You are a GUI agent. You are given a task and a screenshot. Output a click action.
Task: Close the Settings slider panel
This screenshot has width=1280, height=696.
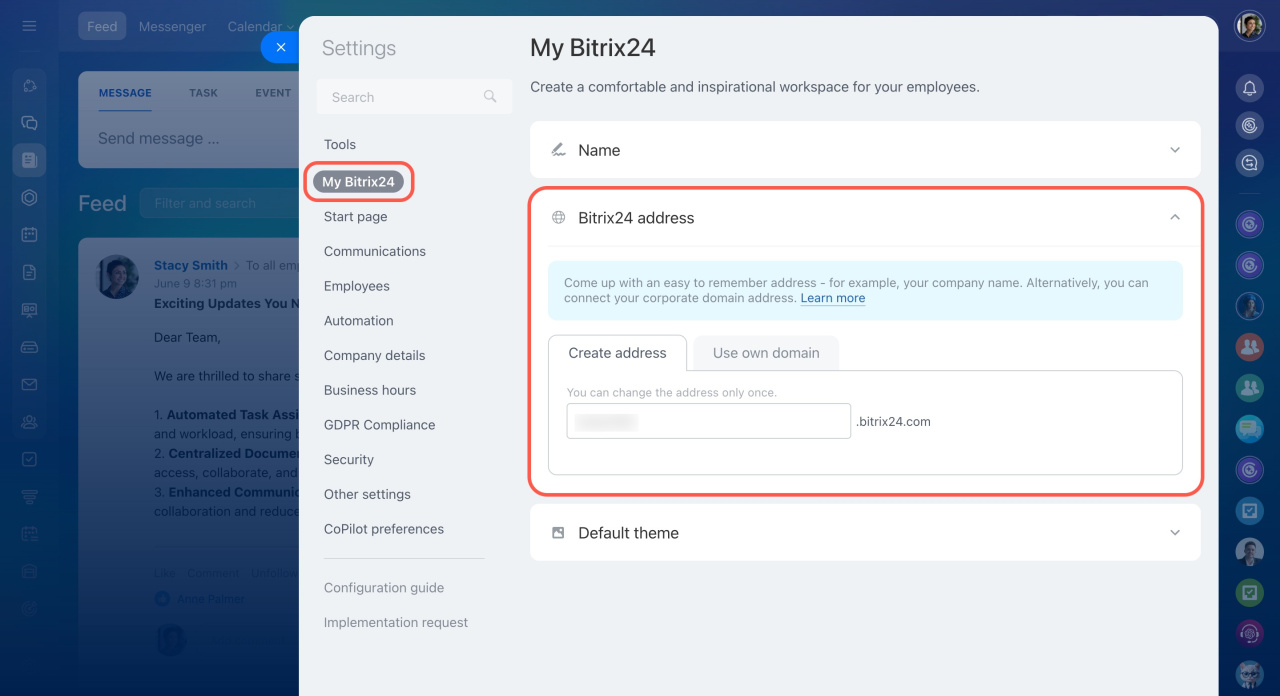tap(280, 47)
